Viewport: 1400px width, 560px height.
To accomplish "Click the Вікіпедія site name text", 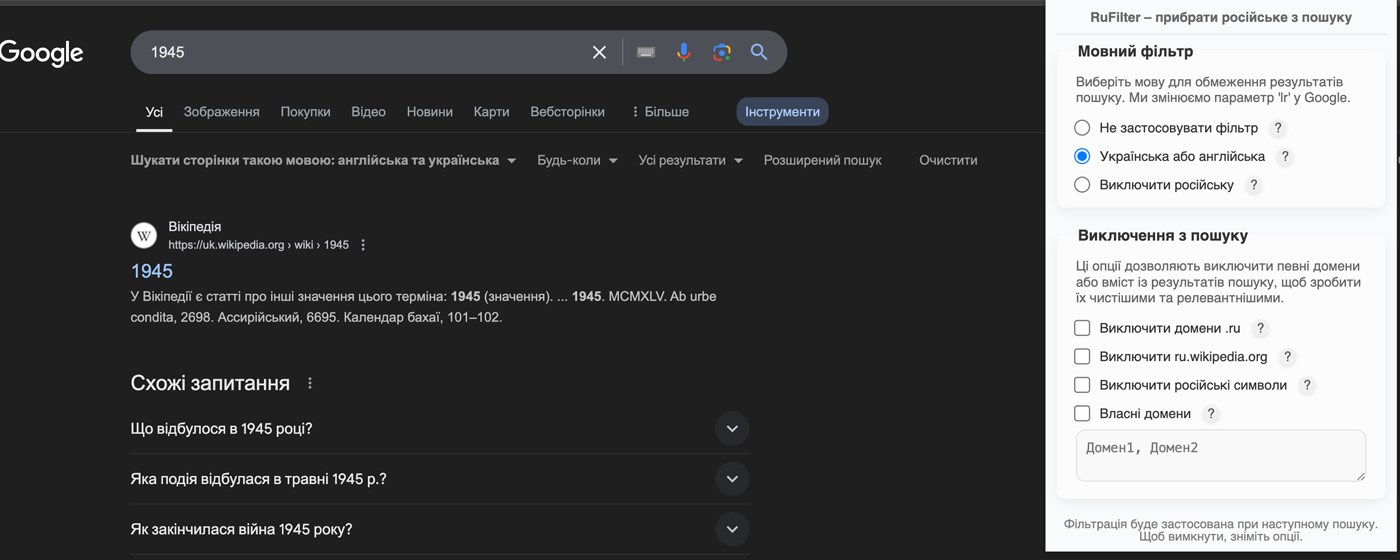I will [x=194, y=227].
